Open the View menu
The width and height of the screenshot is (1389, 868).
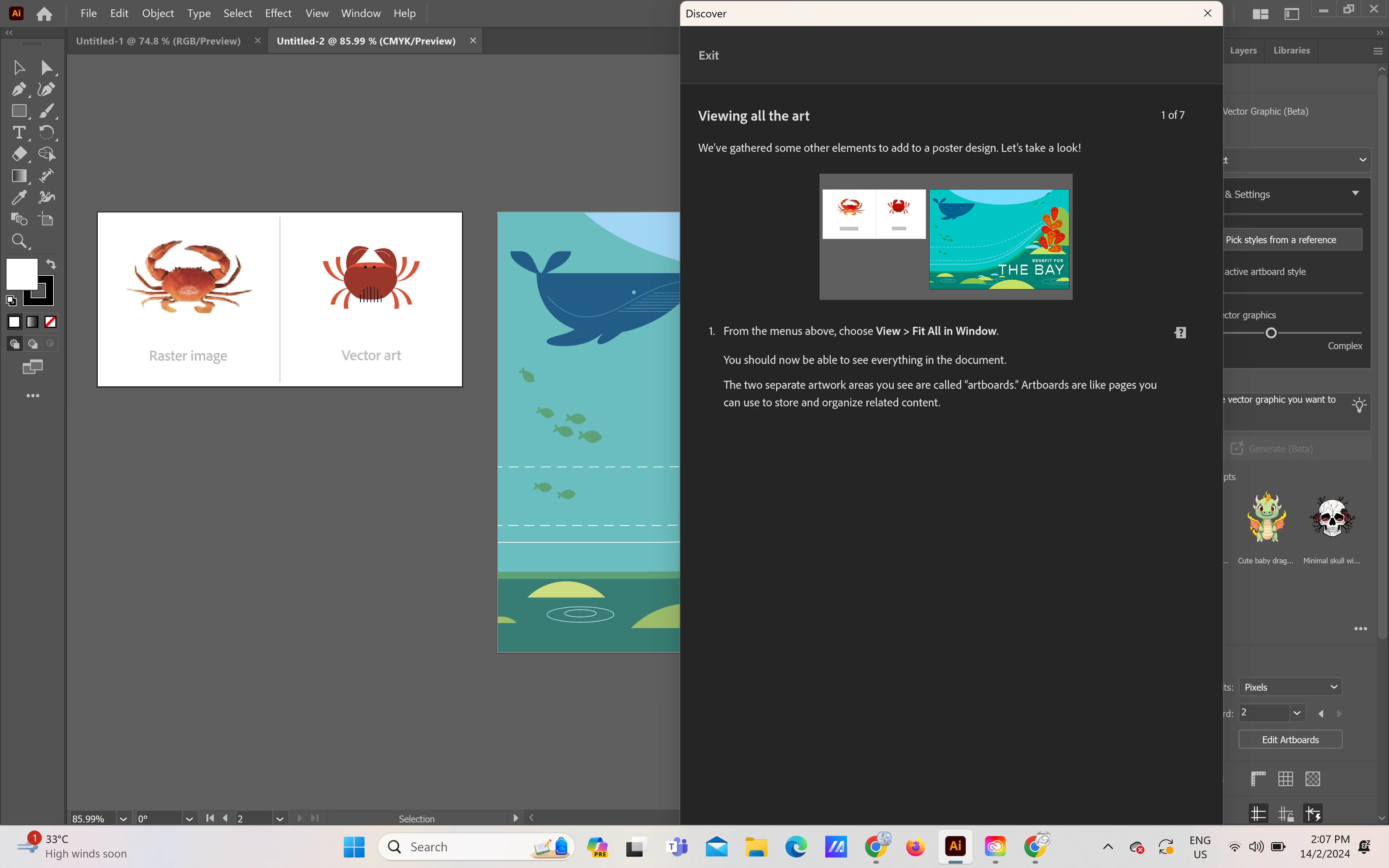(317, 13)
